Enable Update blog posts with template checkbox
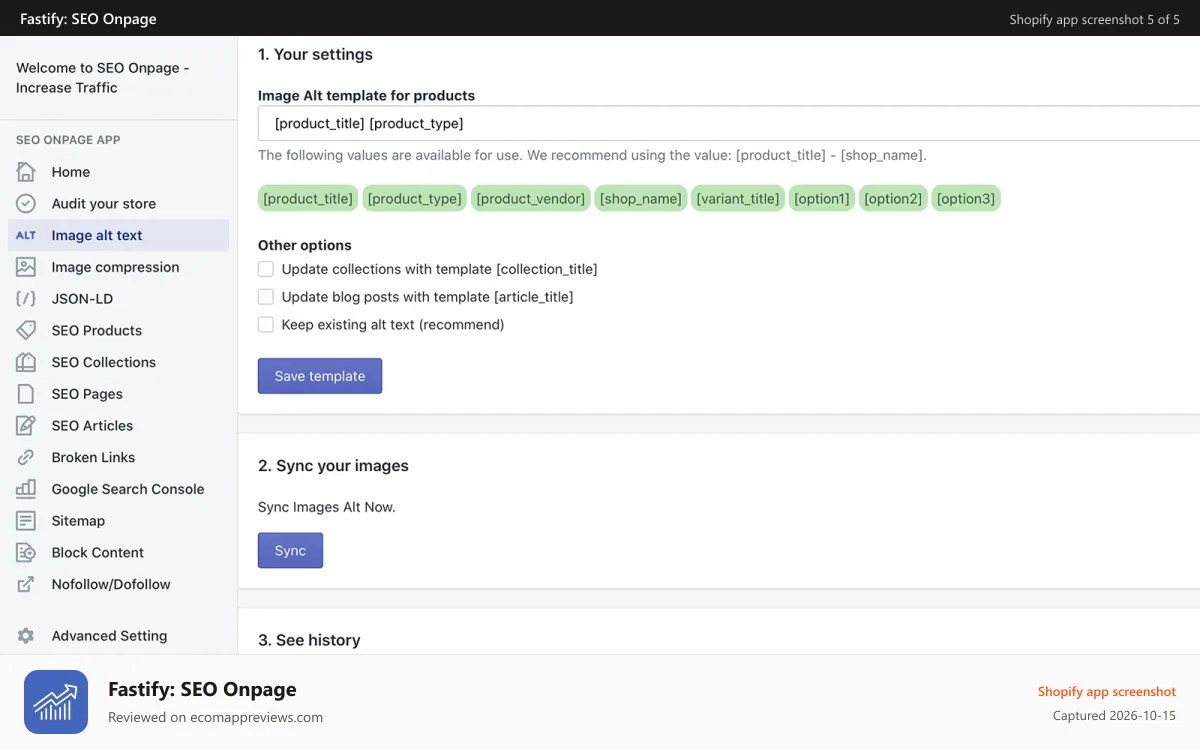Viewport: 1200px width, 750px height. point(266,297)
